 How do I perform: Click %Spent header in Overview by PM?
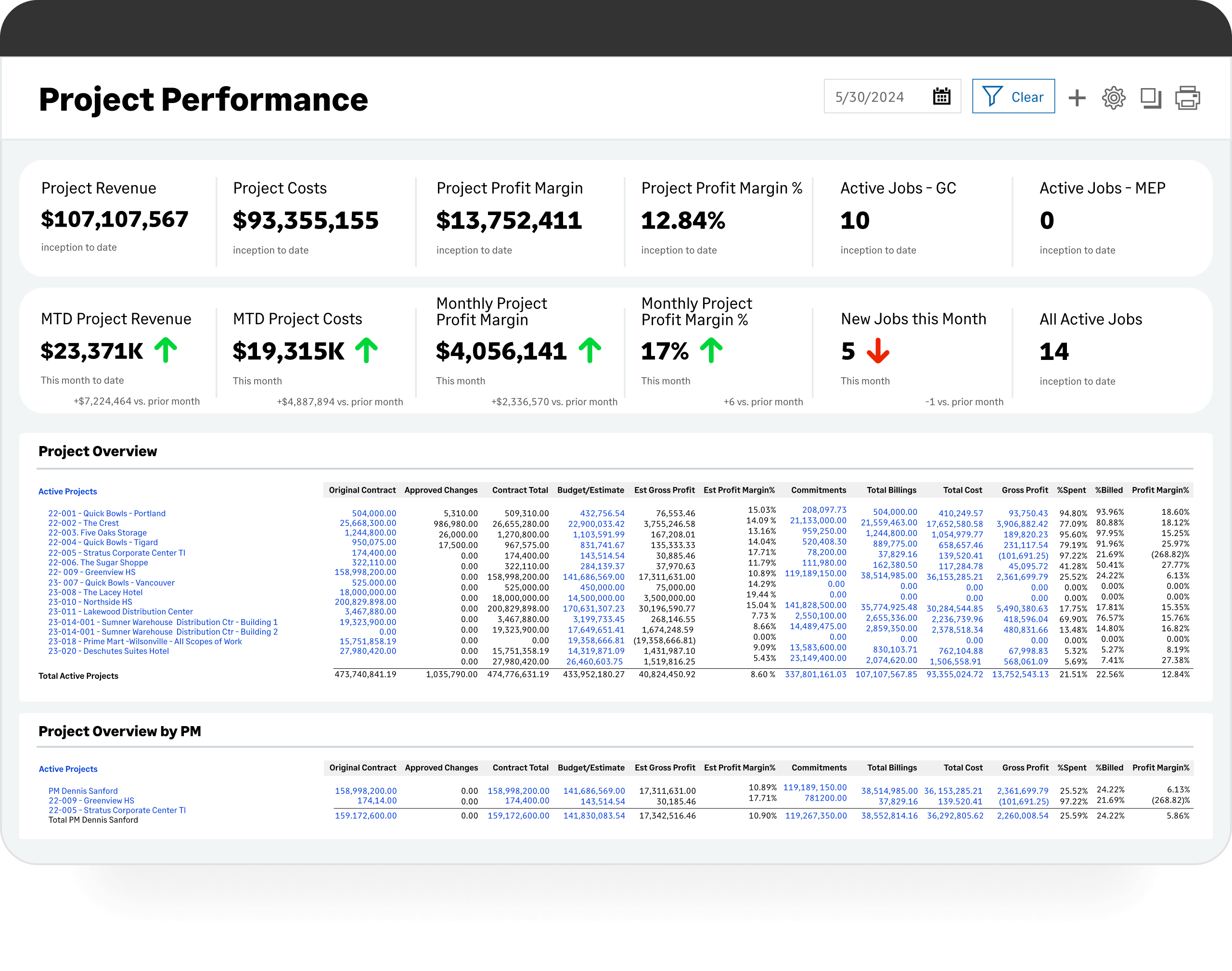tap(1072, 767)
